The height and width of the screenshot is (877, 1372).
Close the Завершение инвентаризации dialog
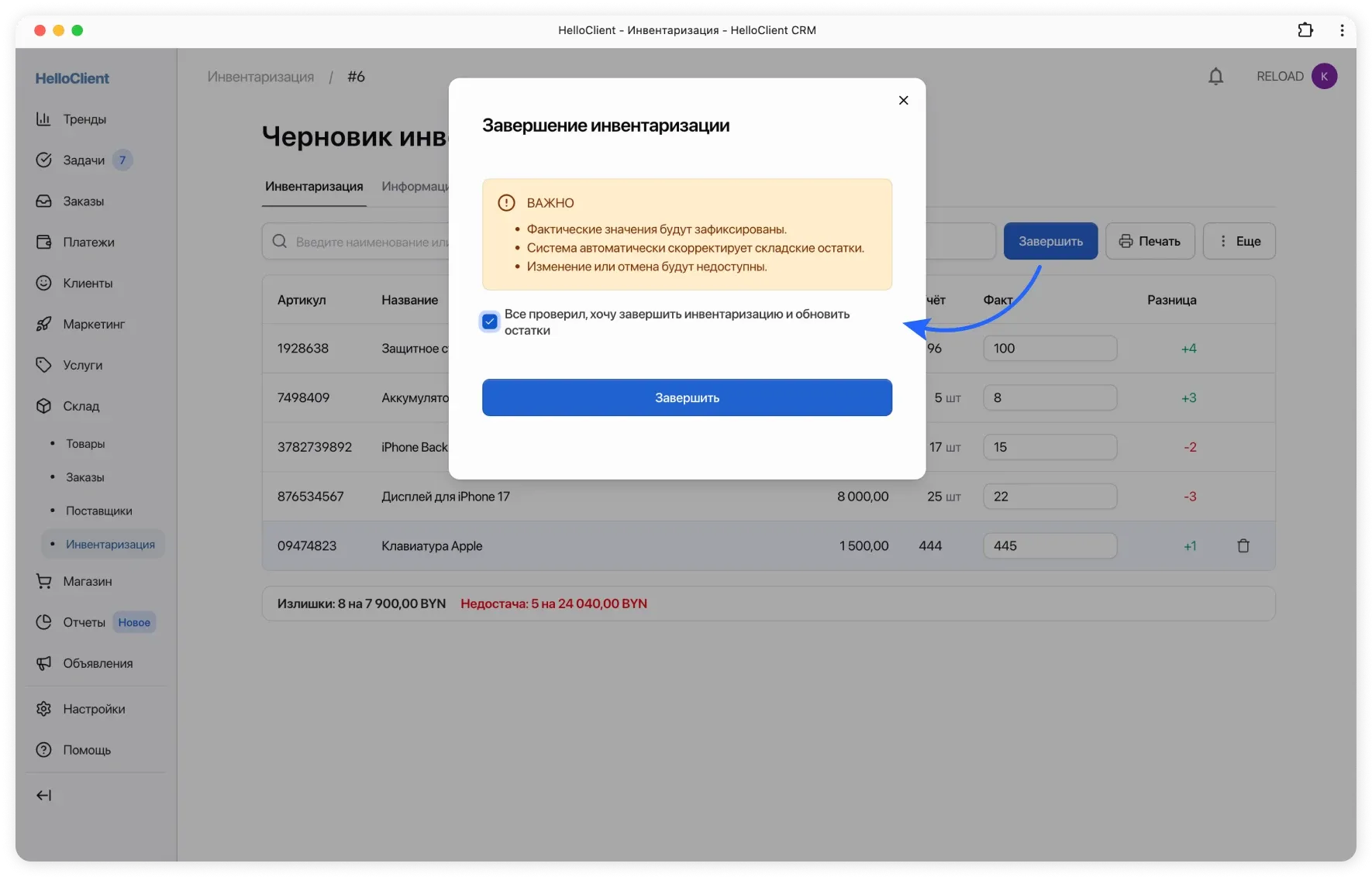tap(903, 100)
